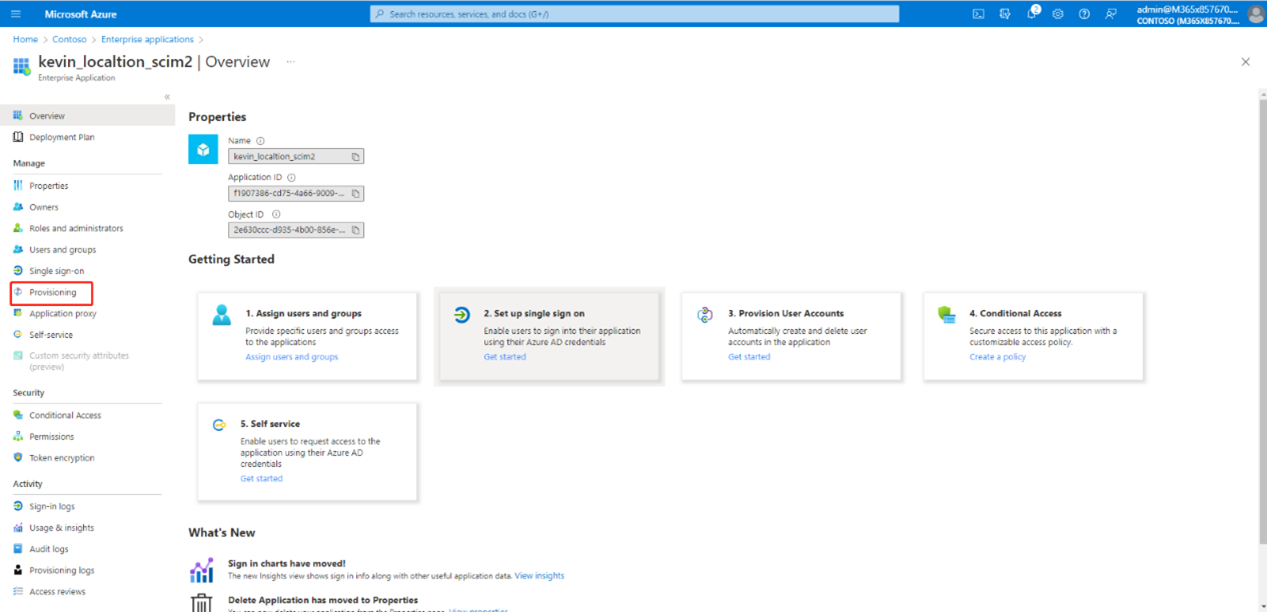Open the Directories and subscriptions filter icon
1267x612 pixels.
[1005, 14]
